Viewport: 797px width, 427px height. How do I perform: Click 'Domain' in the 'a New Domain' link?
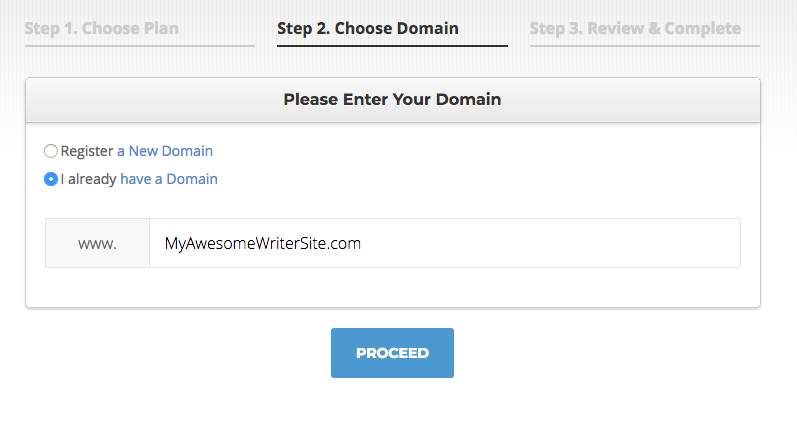[x=187, y=151]
